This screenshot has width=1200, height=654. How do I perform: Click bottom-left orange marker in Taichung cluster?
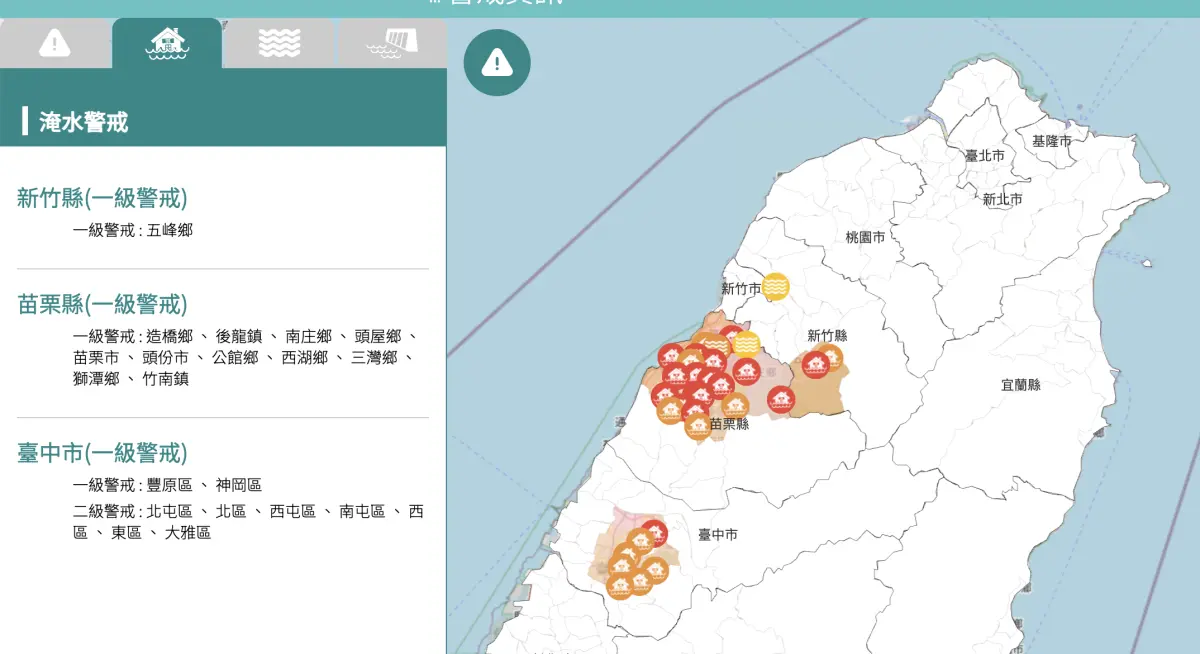tap(619, 586)
